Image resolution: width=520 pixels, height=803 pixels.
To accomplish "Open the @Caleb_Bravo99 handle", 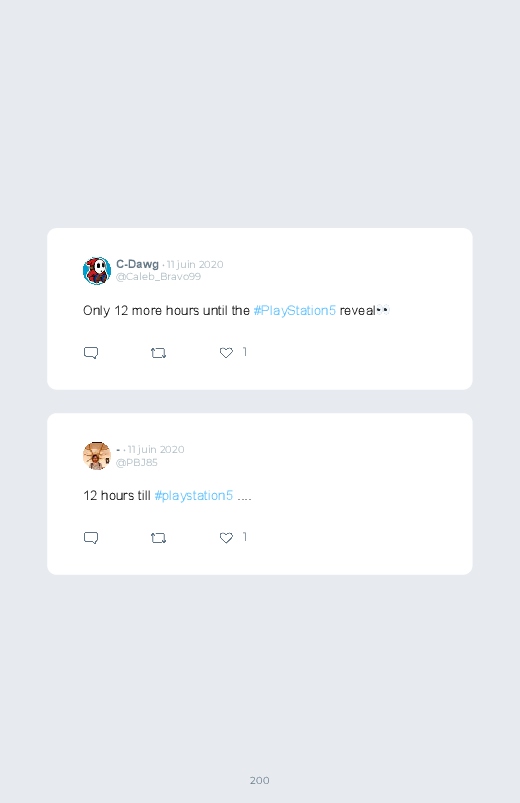I will pos(158,277).
